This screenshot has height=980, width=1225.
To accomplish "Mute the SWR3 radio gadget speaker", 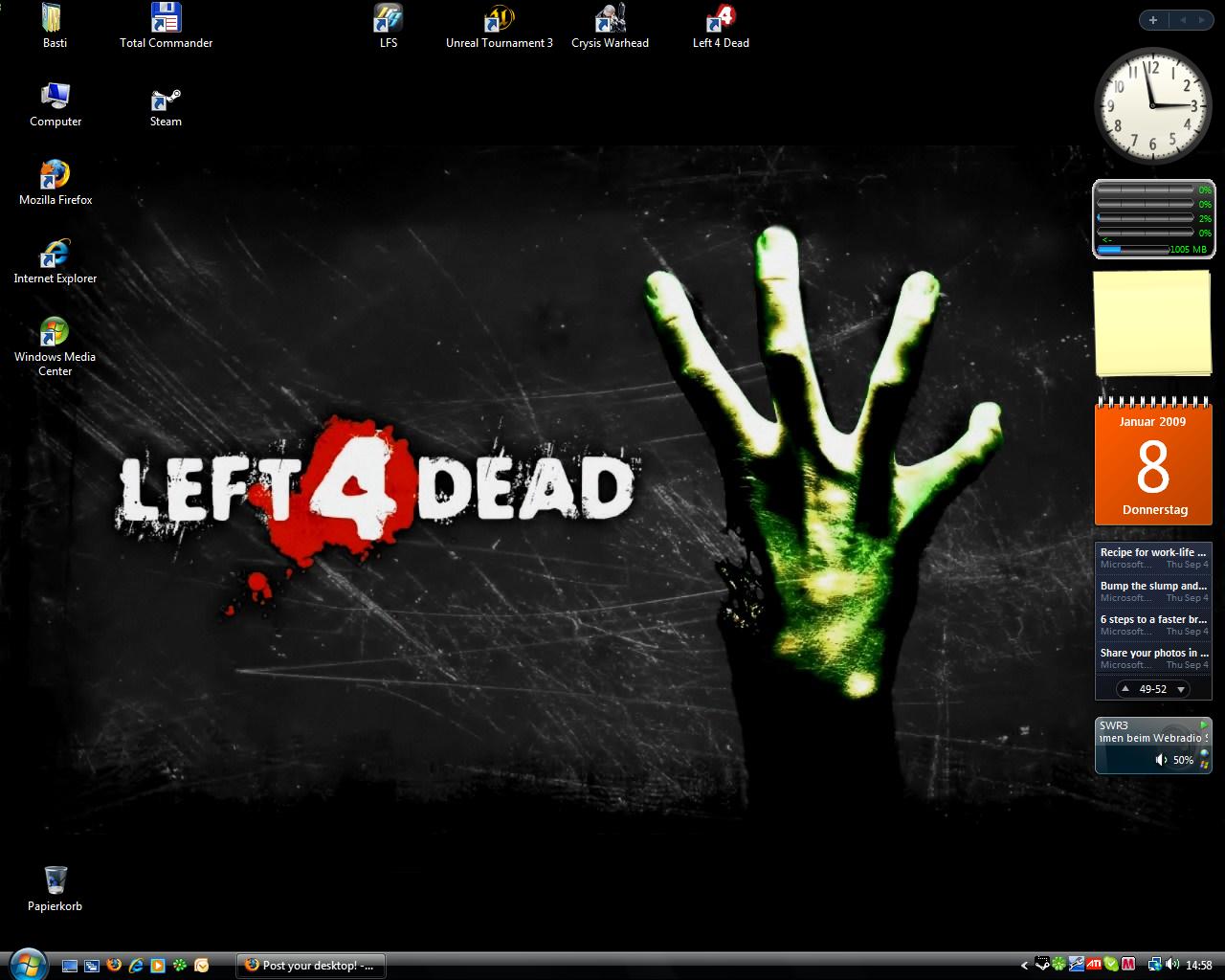I will [x=1161, y=760].
